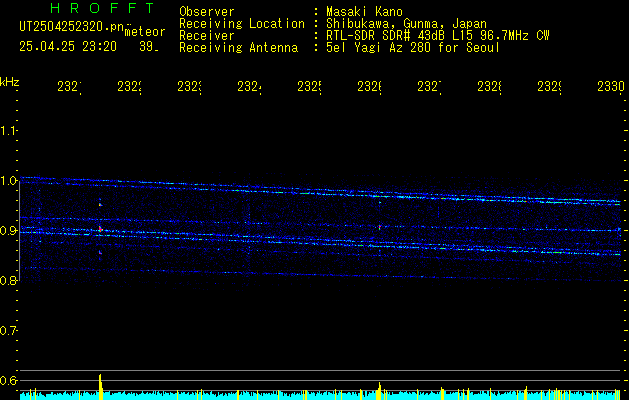
Task: Click the Receiving Antenna label
Action: point(238,48)
